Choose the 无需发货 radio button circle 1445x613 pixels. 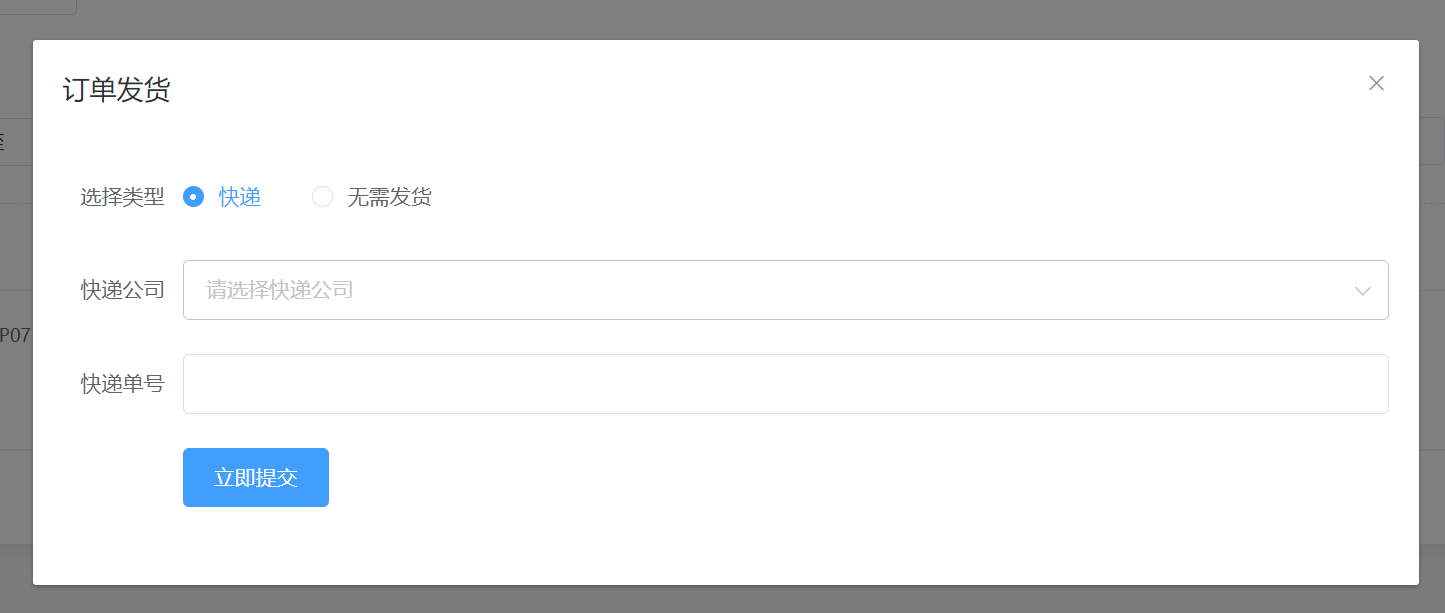322,197
